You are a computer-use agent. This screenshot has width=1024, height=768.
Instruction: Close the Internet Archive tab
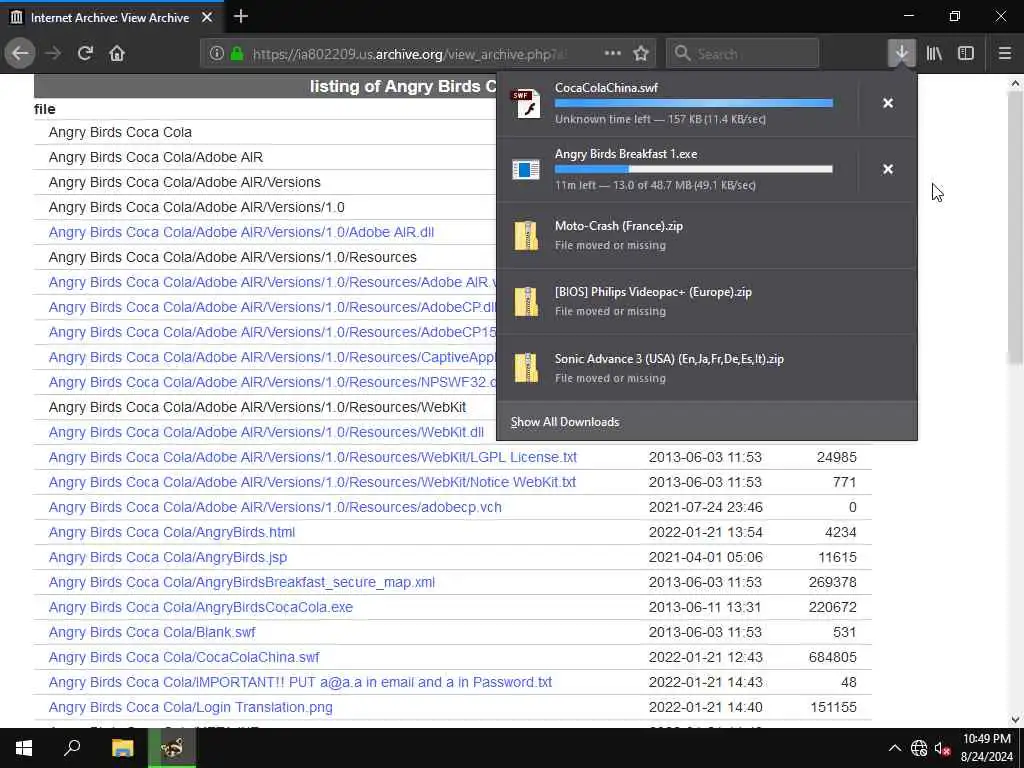point(207,18)
